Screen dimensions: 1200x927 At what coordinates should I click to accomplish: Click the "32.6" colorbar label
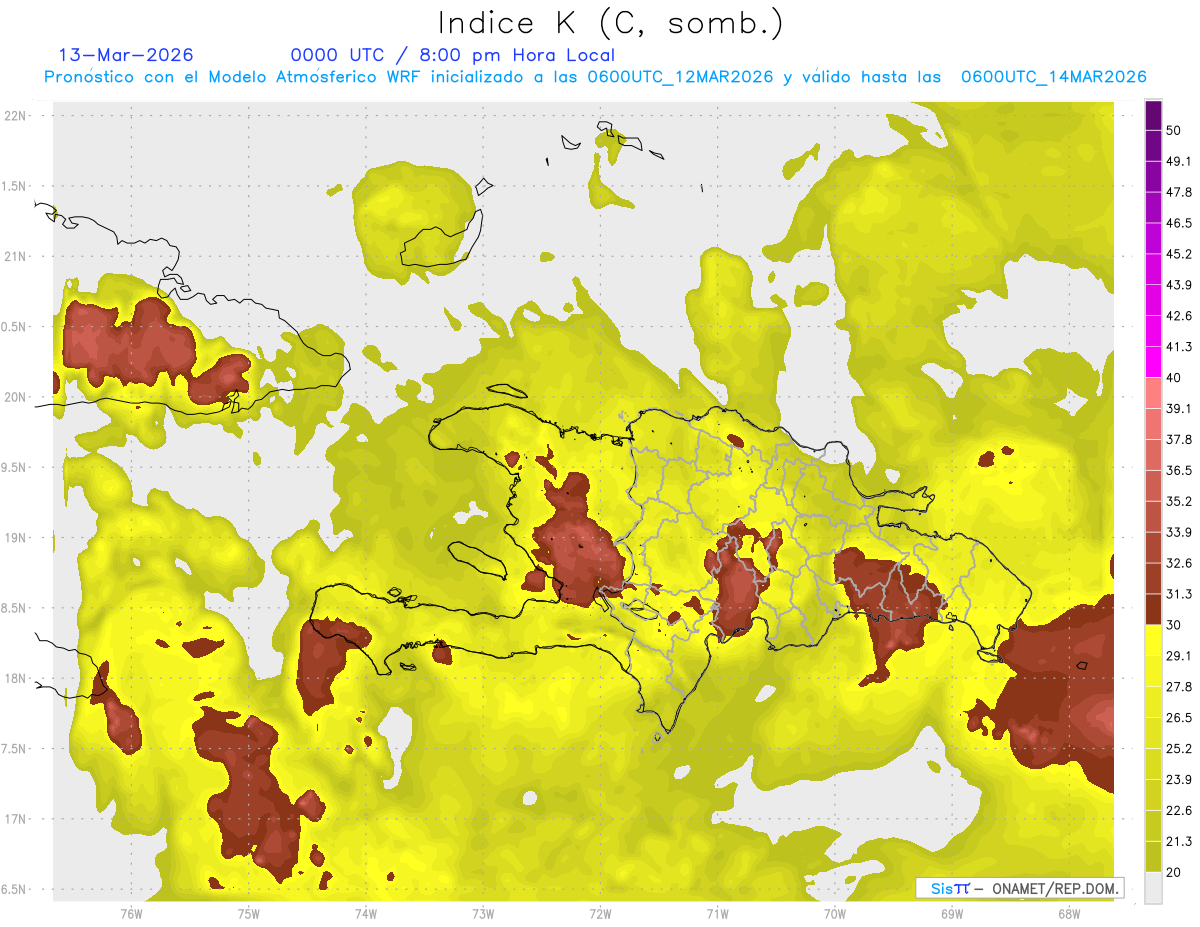point(1179,564)
